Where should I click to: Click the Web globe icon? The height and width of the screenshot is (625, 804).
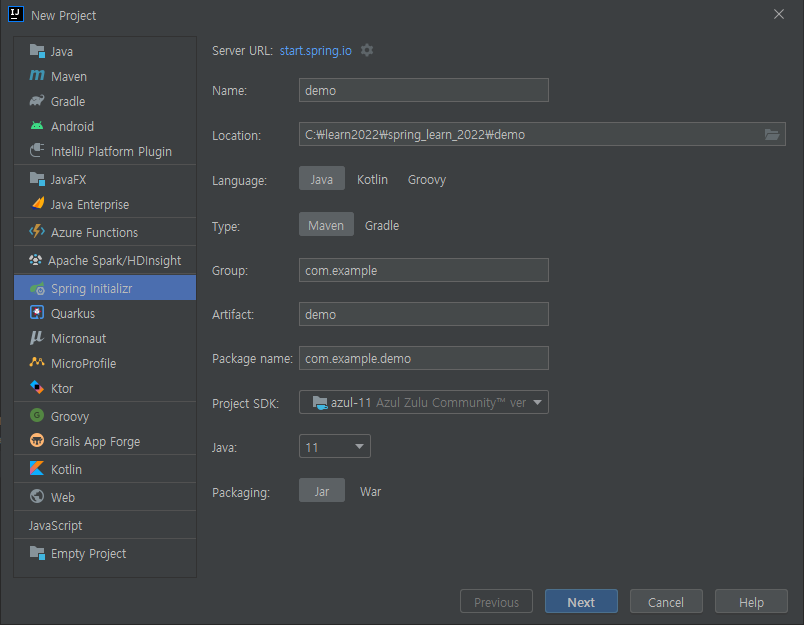[37, 496]
